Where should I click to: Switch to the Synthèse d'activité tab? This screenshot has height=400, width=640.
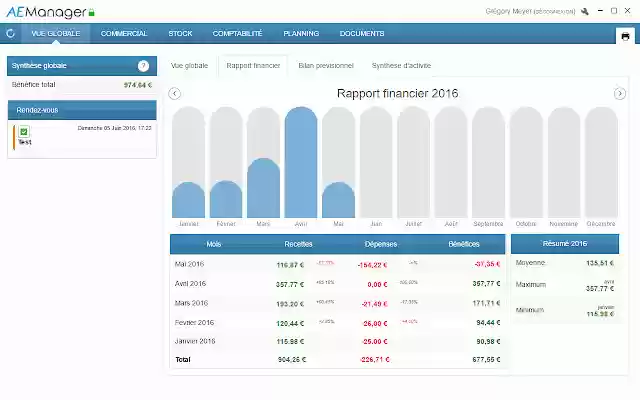point(401,65)
